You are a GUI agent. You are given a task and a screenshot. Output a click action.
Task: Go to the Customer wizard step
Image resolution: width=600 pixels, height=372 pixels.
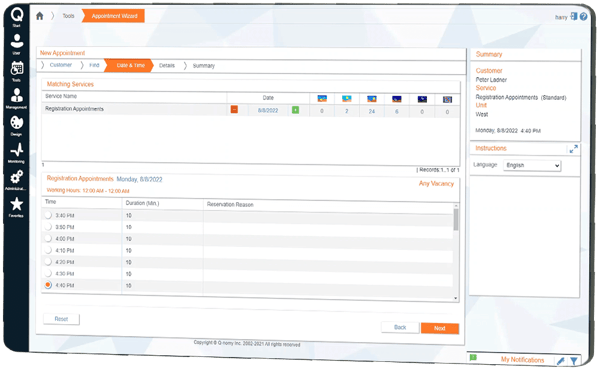click(60, 65)
